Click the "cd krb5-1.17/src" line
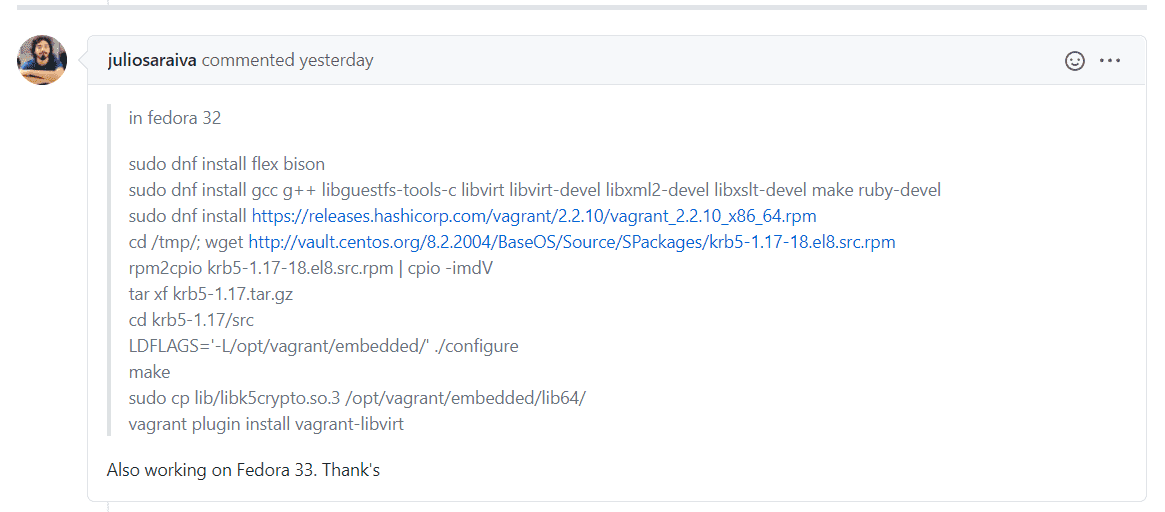This screenshot has width=1165, height=512. coord(191,320)
